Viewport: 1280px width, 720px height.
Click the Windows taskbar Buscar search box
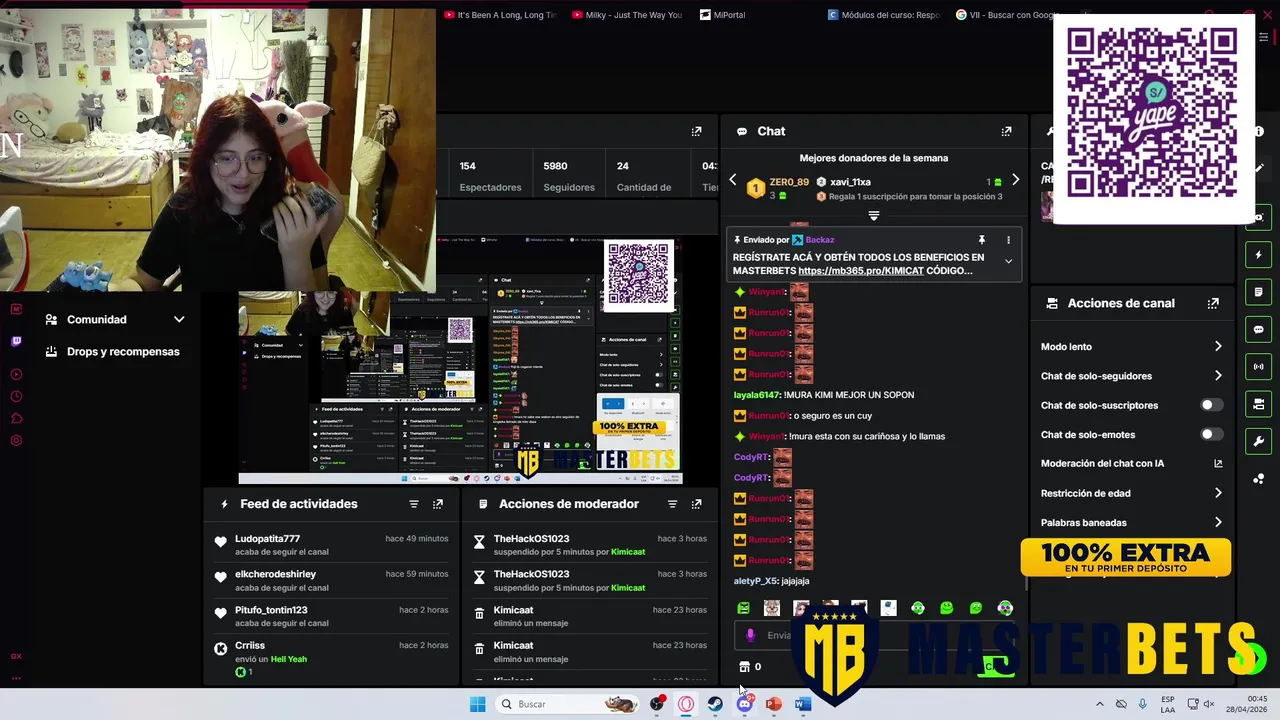coord(566,704)
